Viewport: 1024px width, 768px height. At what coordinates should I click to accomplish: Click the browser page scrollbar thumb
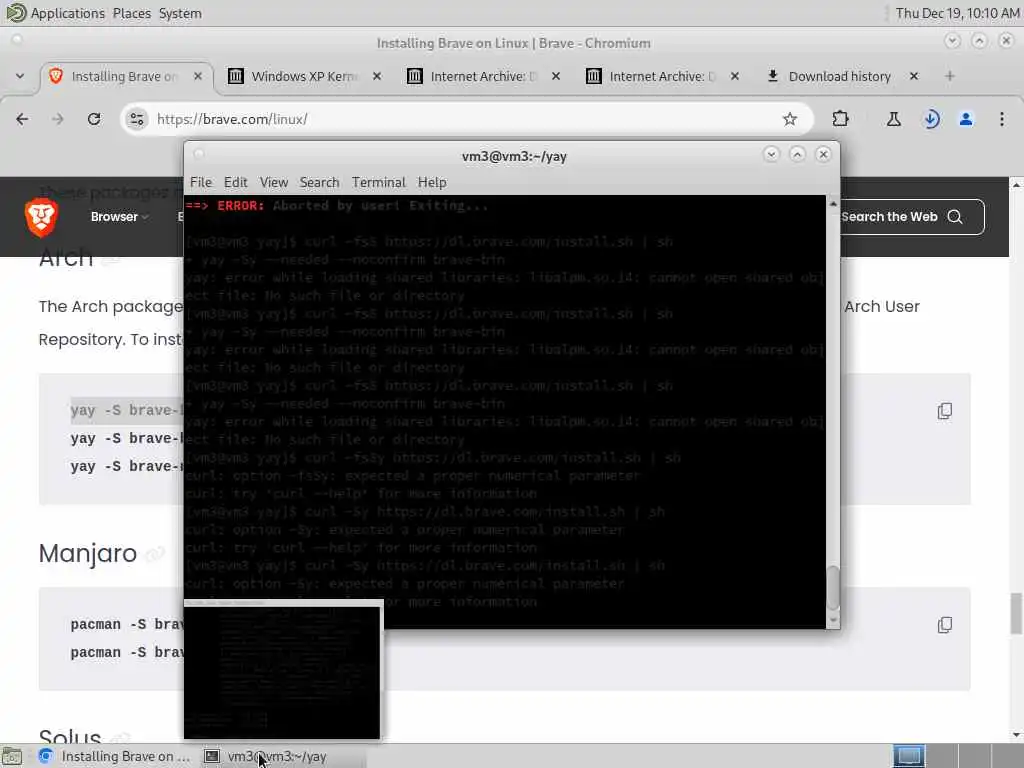[x=1016, y=613]
